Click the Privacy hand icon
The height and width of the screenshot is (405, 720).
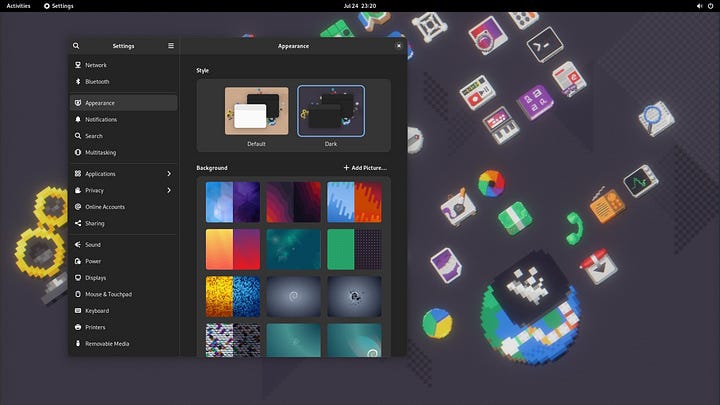pyautogui.click(x=78, y=190)
